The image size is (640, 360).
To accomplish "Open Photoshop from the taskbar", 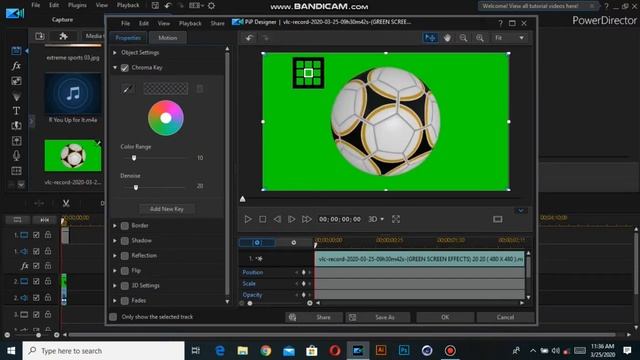I will [404, 350].
